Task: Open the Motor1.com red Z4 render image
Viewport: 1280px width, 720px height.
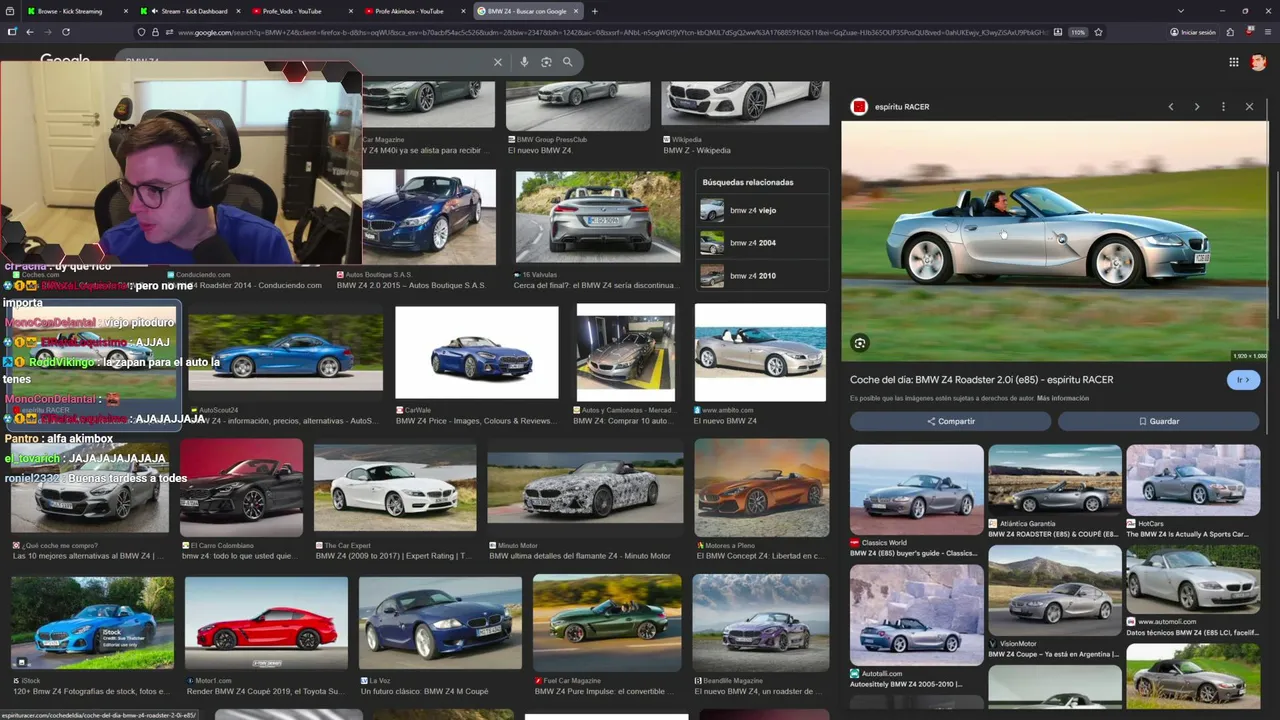Action: (267, 624)
